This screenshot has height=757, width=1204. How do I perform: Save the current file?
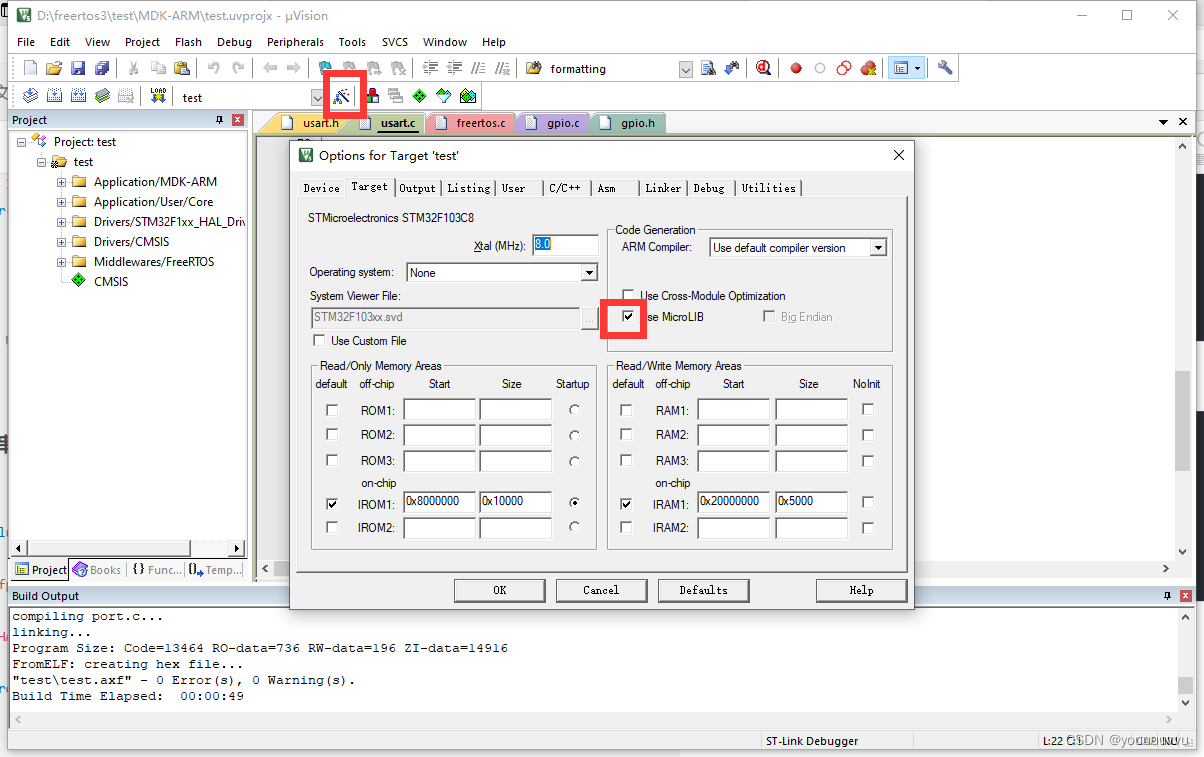coord(78,69)
